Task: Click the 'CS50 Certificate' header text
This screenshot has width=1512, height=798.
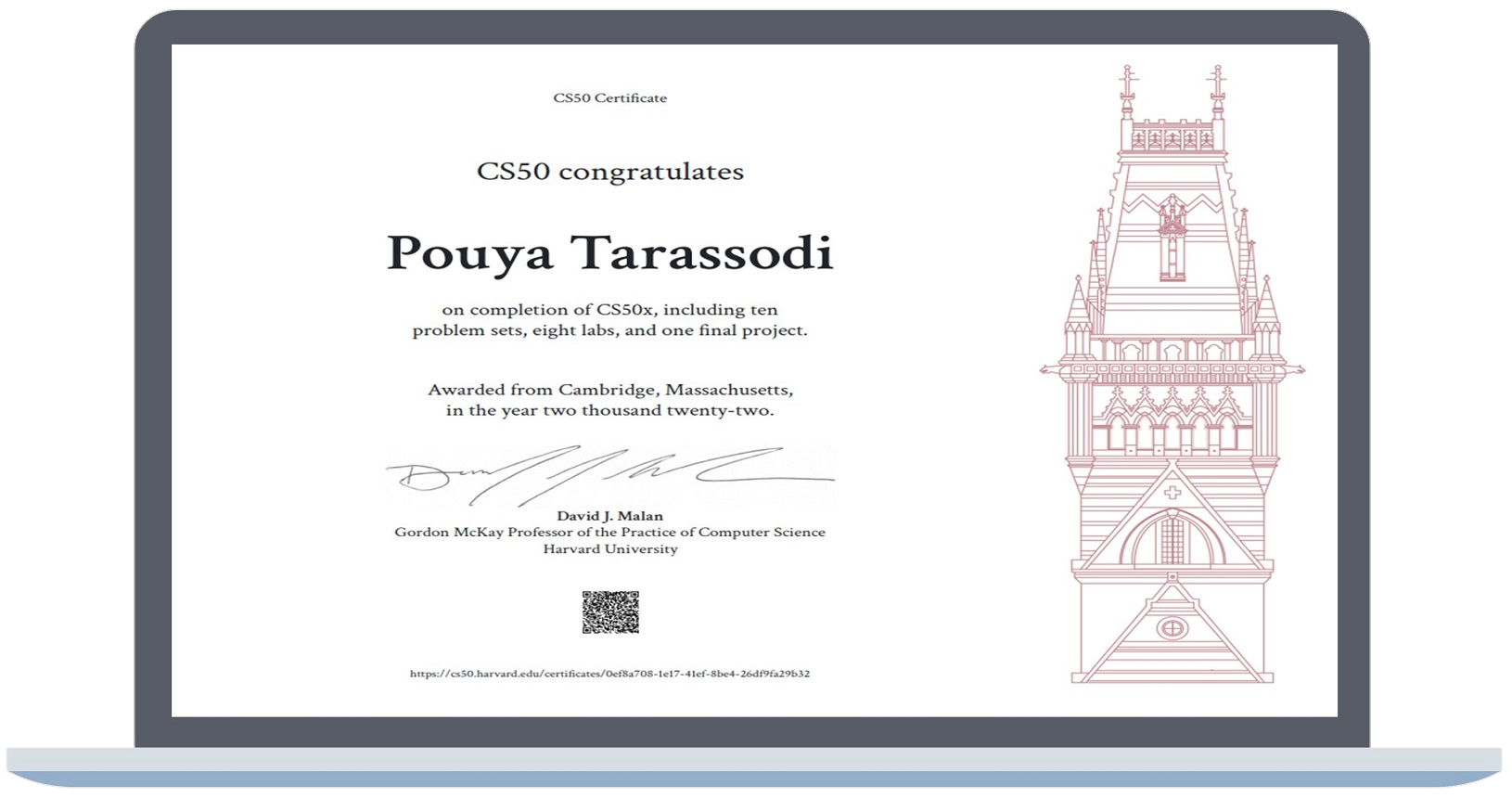Action: click(609, 98)
